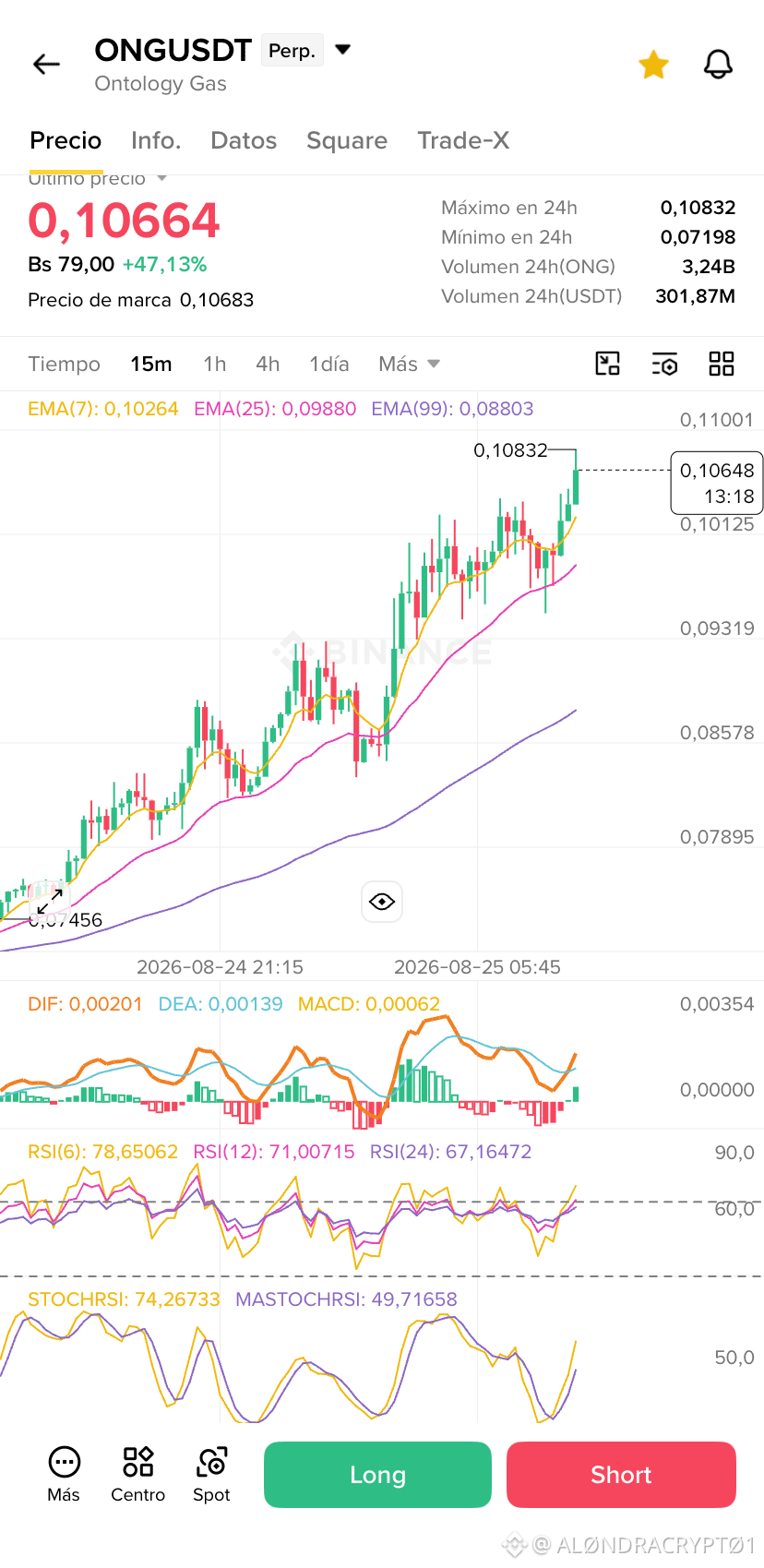The height and width of the screenshot is (1568, 764).
Task: Tap the RSI(6) value label
Action: [x=102, y=1152]
